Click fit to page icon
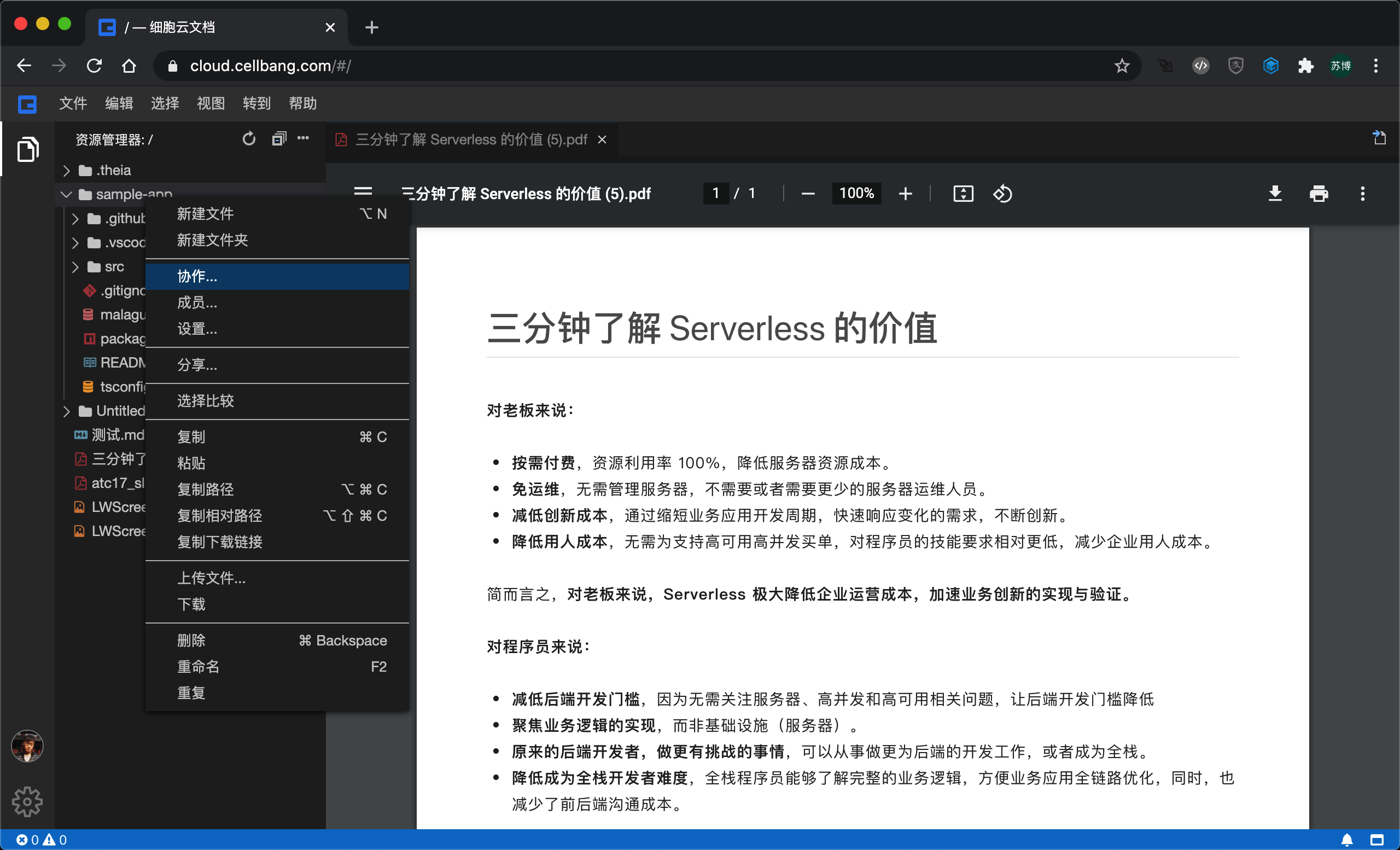Viewport: 1400px width, 850px height. 963,194
